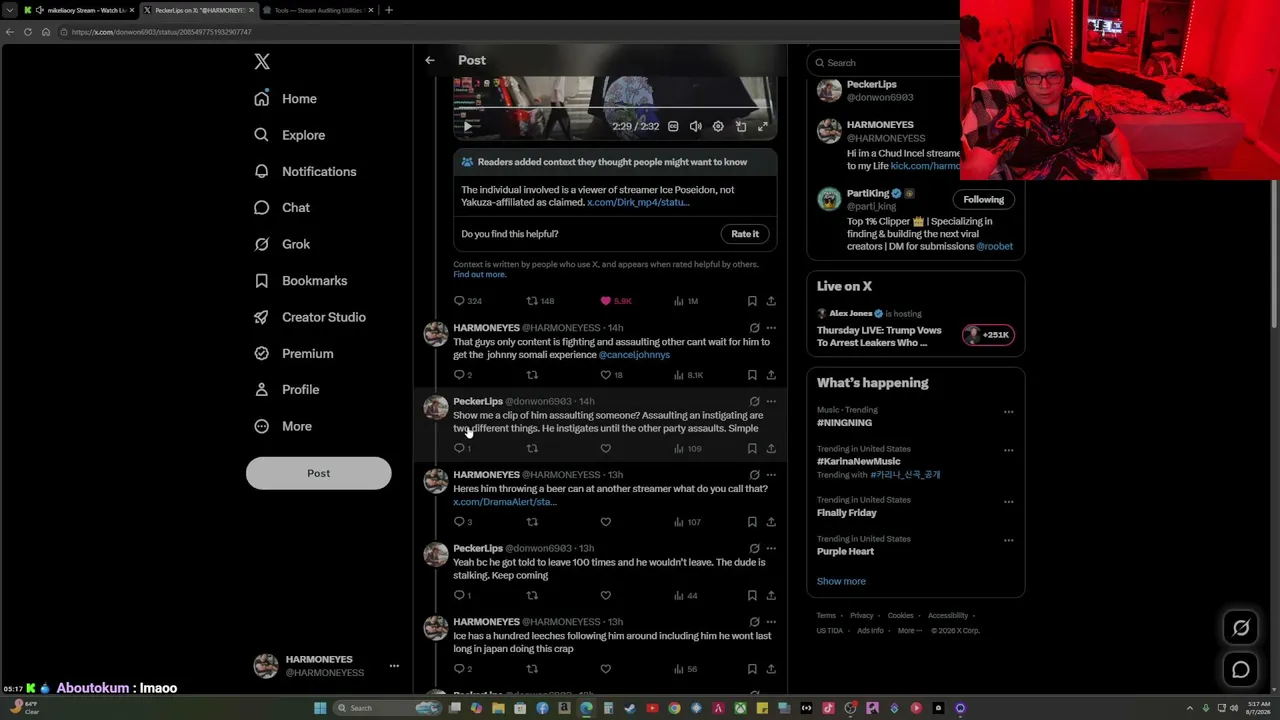
Task: Bookmark the 'Heres him throwing a beer can' tweet
Action: point(752,522)
